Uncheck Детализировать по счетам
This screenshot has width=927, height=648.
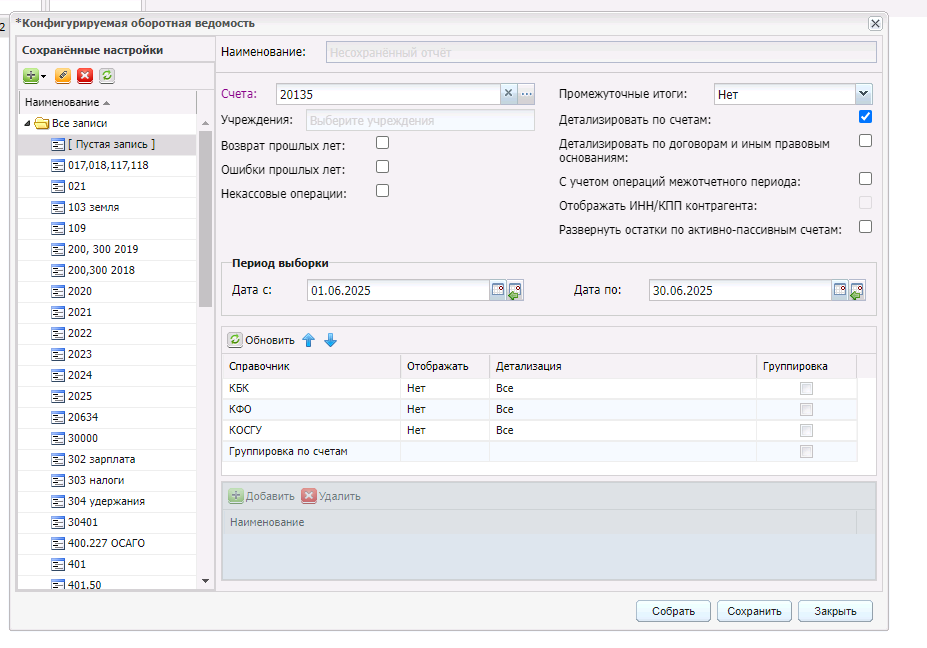click(865, 117)
